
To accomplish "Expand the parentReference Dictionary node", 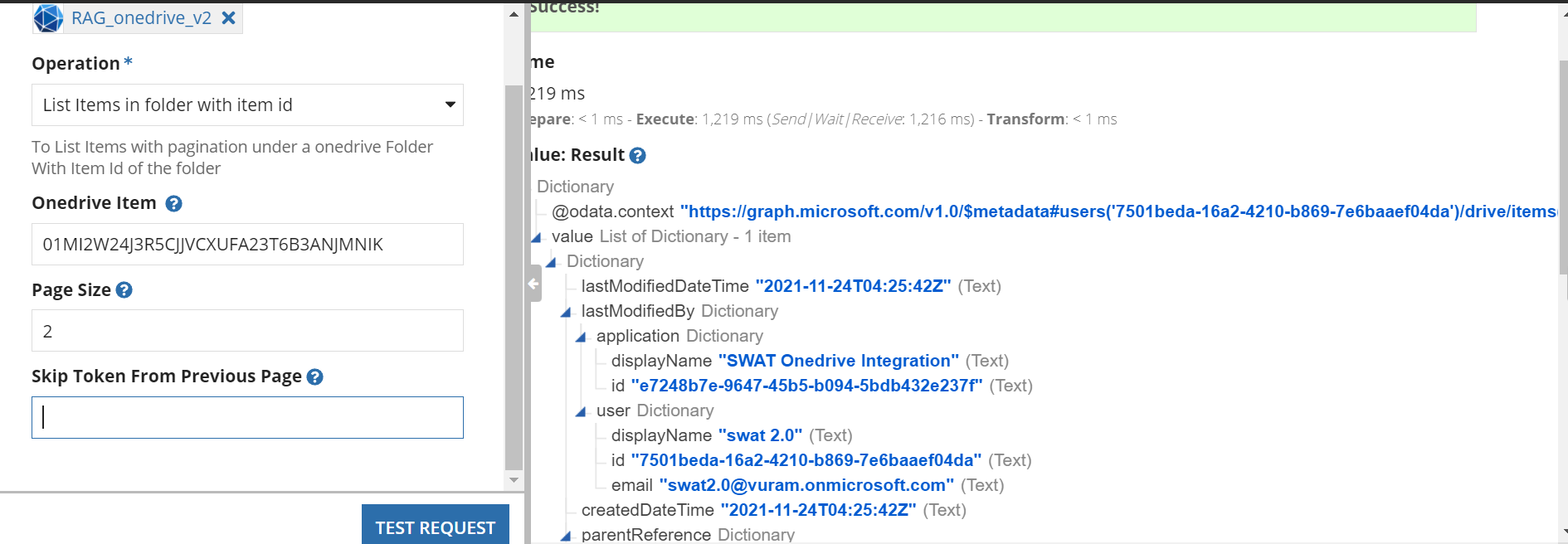I will 566,536.
